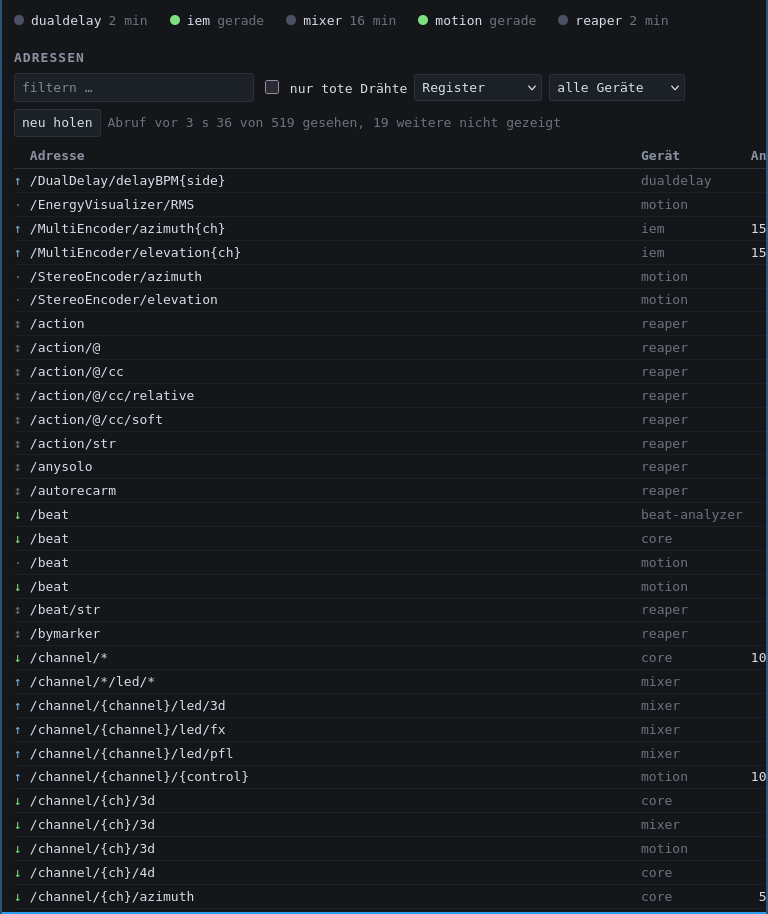Click the down arrow of /channel/{ch}/azimuth

tap(17, 897)
